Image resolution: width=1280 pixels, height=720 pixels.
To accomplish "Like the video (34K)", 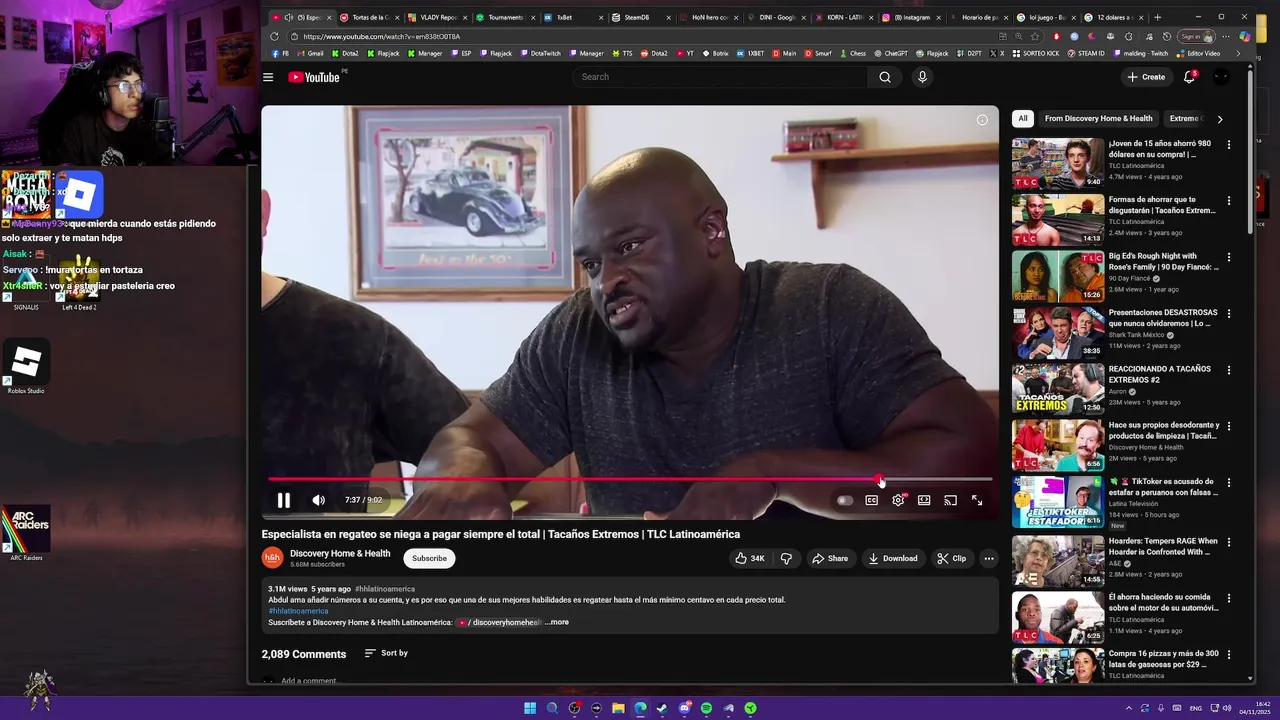I will coord(750,558).
